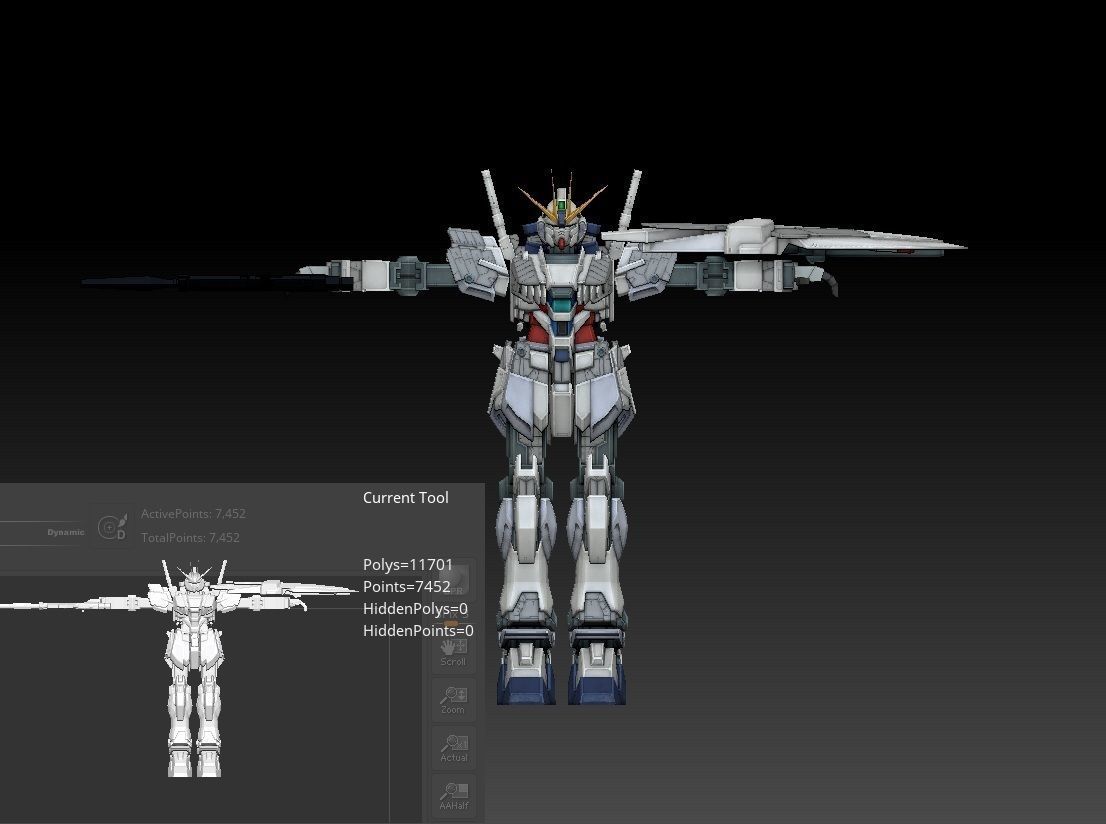
Task: Click the Current Tool heading
Action: point(406,497)
